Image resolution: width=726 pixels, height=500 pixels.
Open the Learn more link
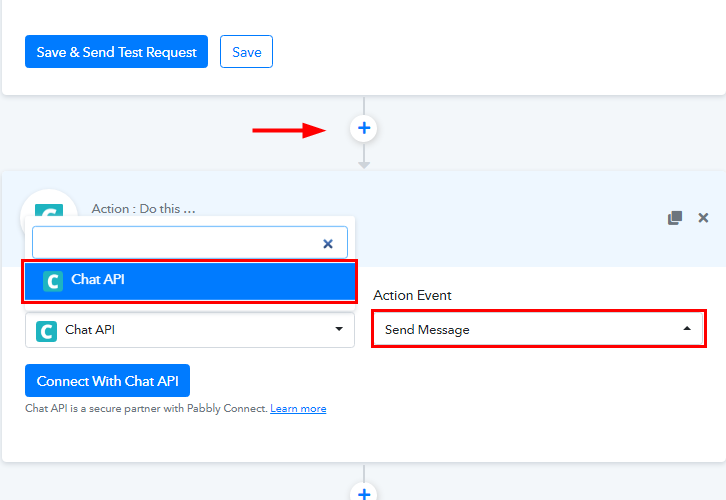click(298, 409)
